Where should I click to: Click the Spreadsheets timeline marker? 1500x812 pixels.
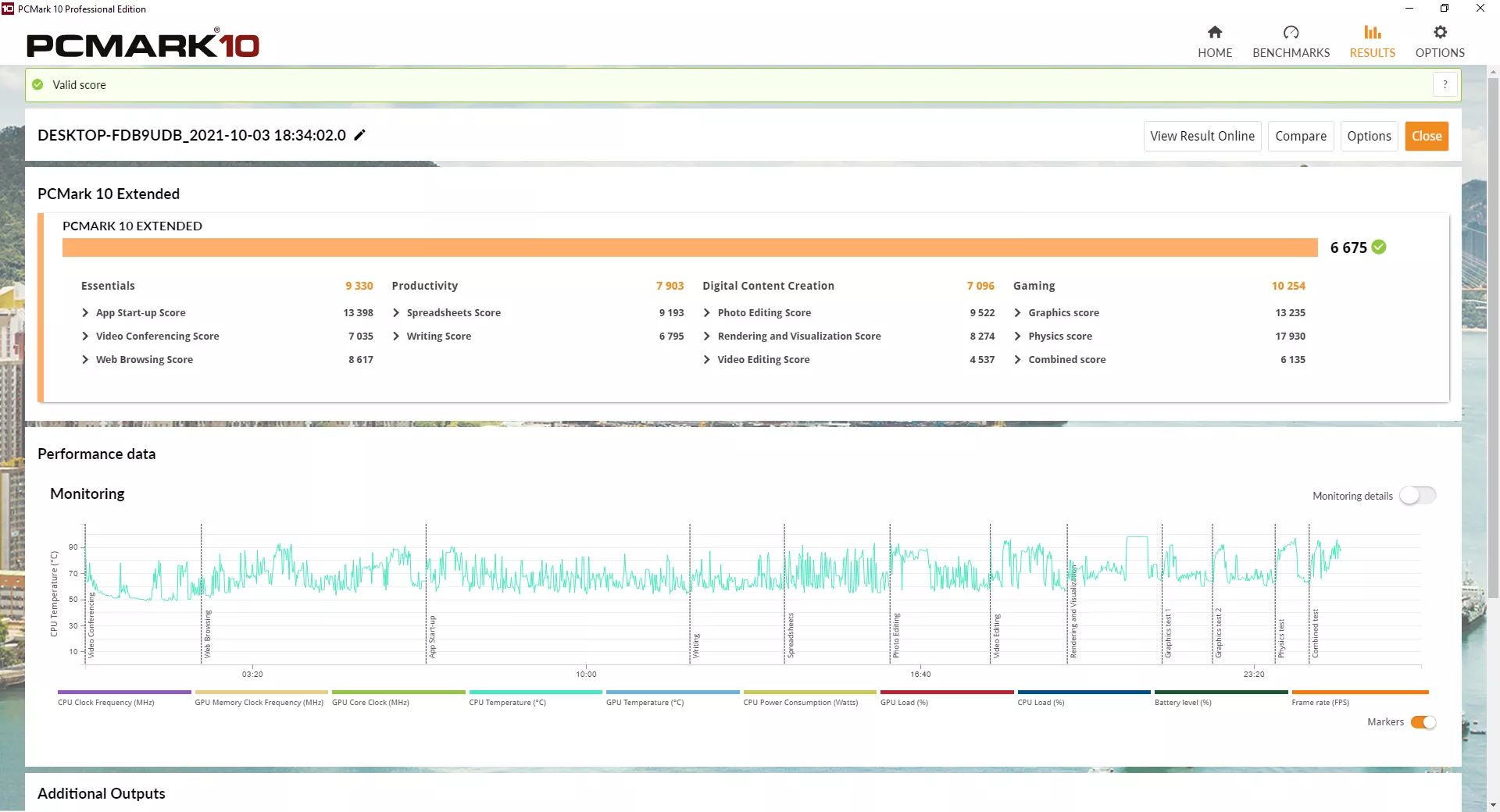click(790, 635)
